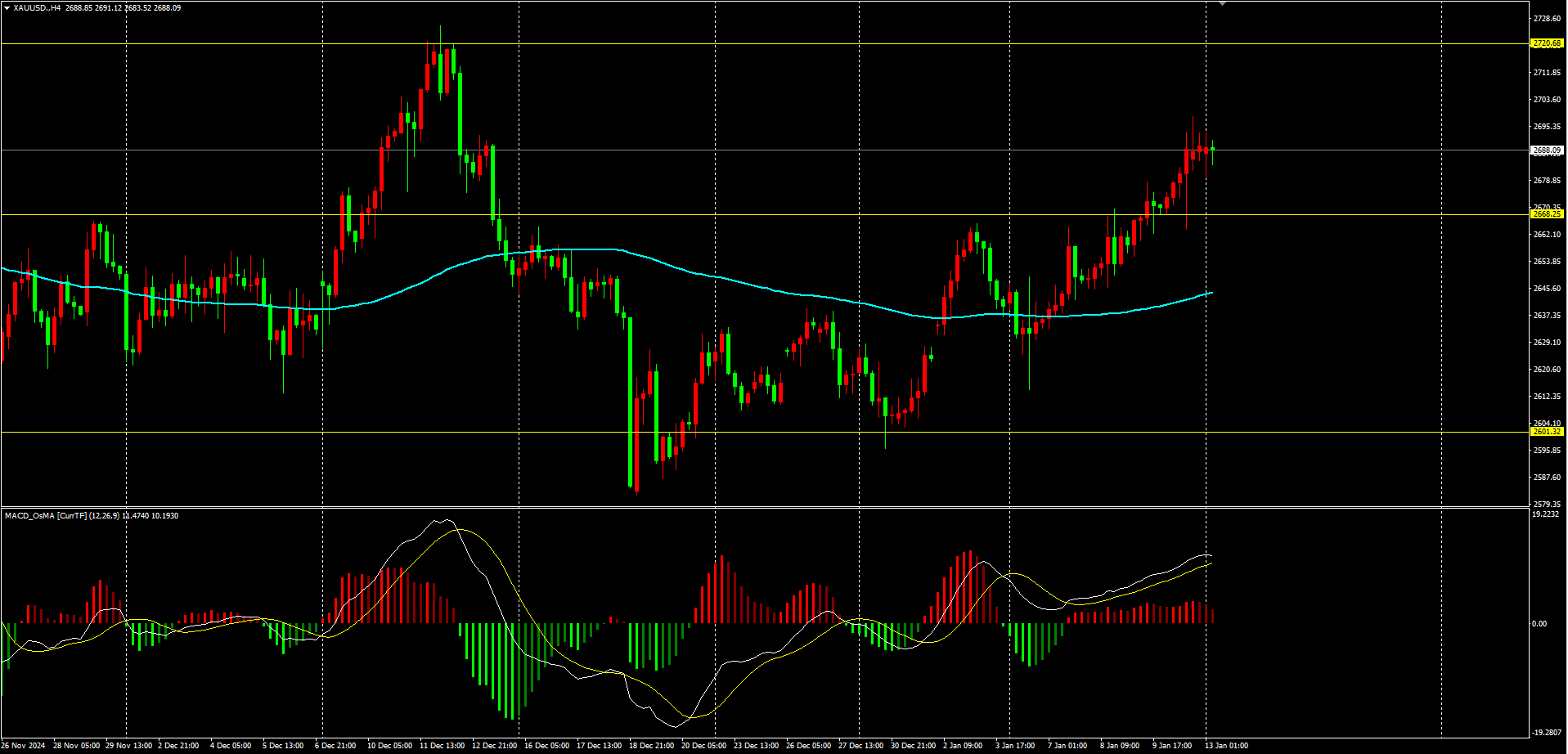Click the 13 Jan 01:00 time label
The height and width of the screenshot is (754, 1568).
1227,746
